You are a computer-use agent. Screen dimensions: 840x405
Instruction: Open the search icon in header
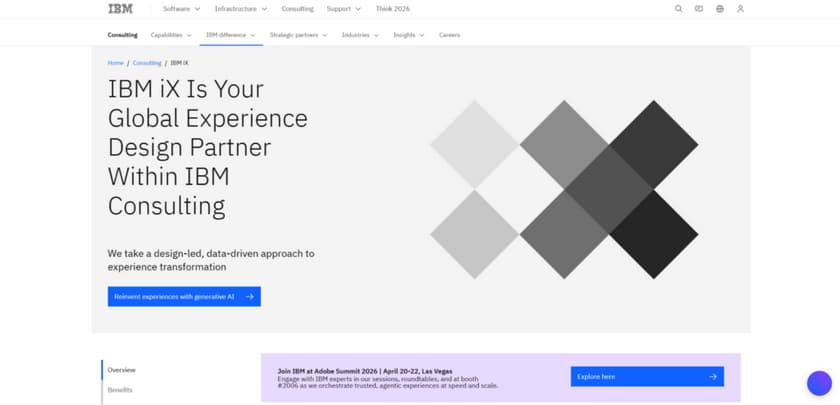(678, 9)
